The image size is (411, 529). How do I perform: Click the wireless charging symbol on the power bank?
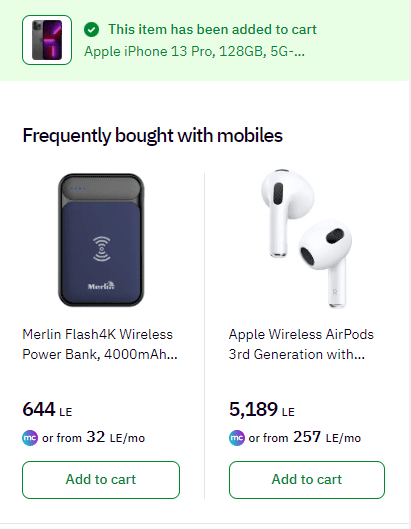(x=102, y=249)
